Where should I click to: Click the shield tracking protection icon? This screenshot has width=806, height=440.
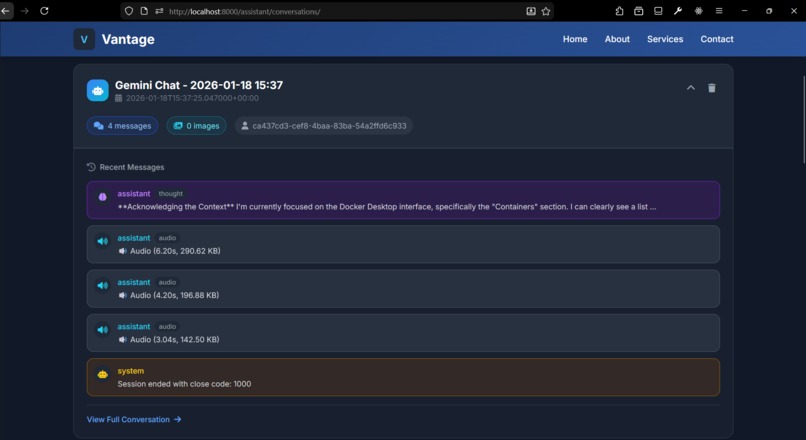tap(129, 11)
